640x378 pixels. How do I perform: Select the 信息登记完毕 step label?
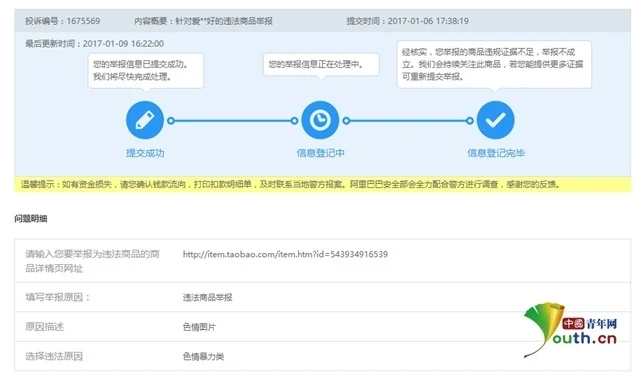point(496,153)
